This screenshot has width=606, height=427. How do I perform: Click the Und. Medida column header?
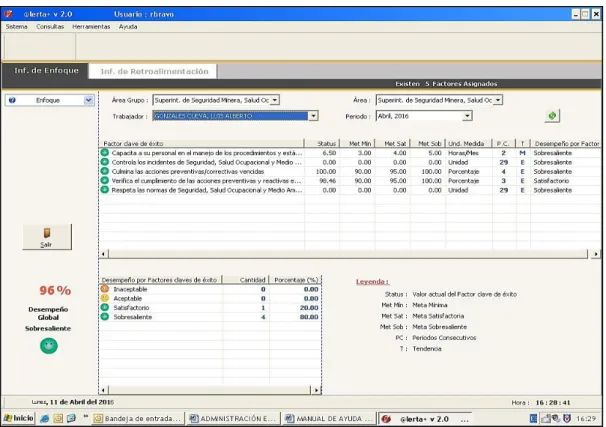[x=469, y=143]
